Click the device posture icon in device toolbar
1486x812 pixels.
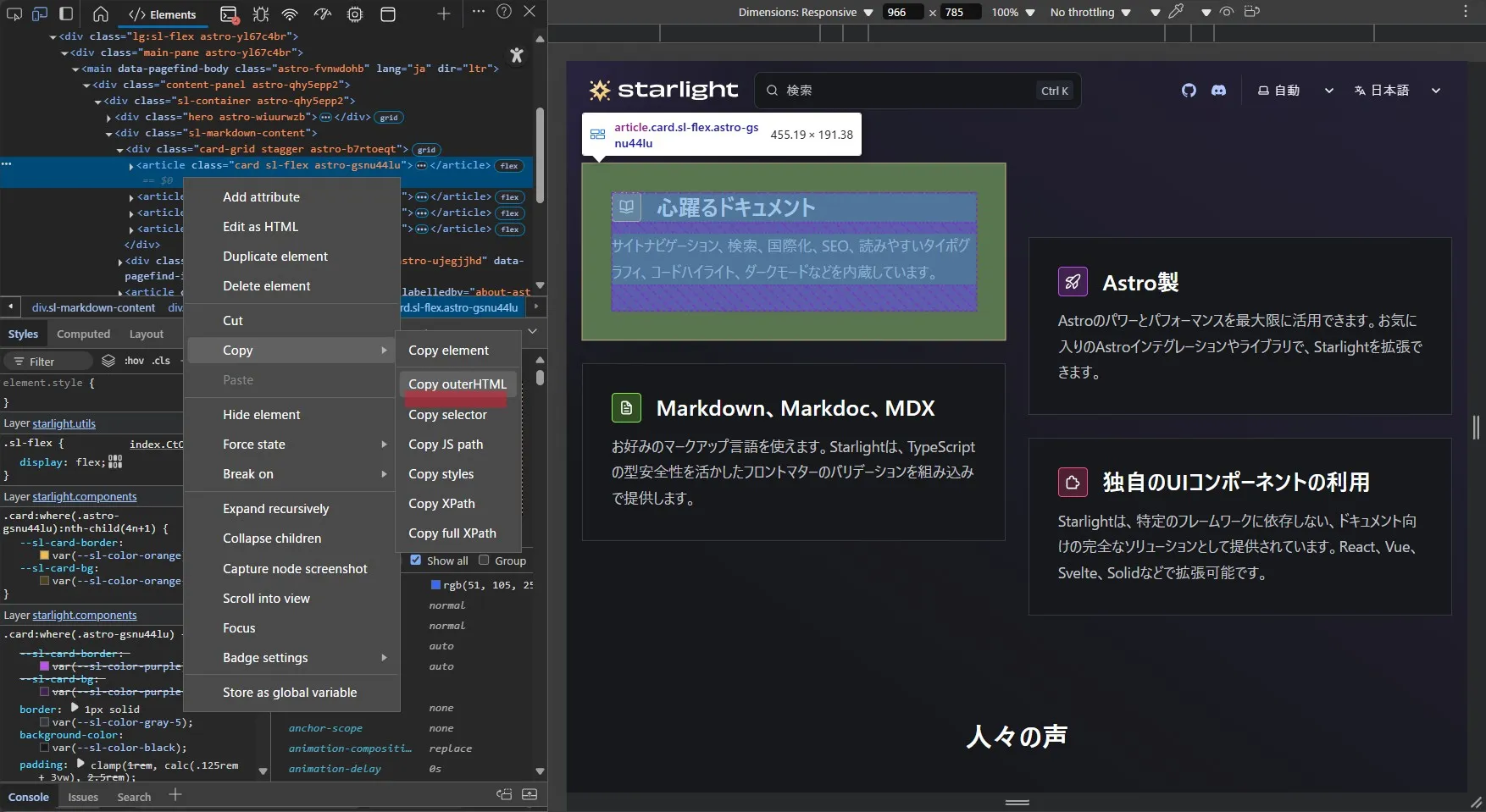coord(1252,12)
